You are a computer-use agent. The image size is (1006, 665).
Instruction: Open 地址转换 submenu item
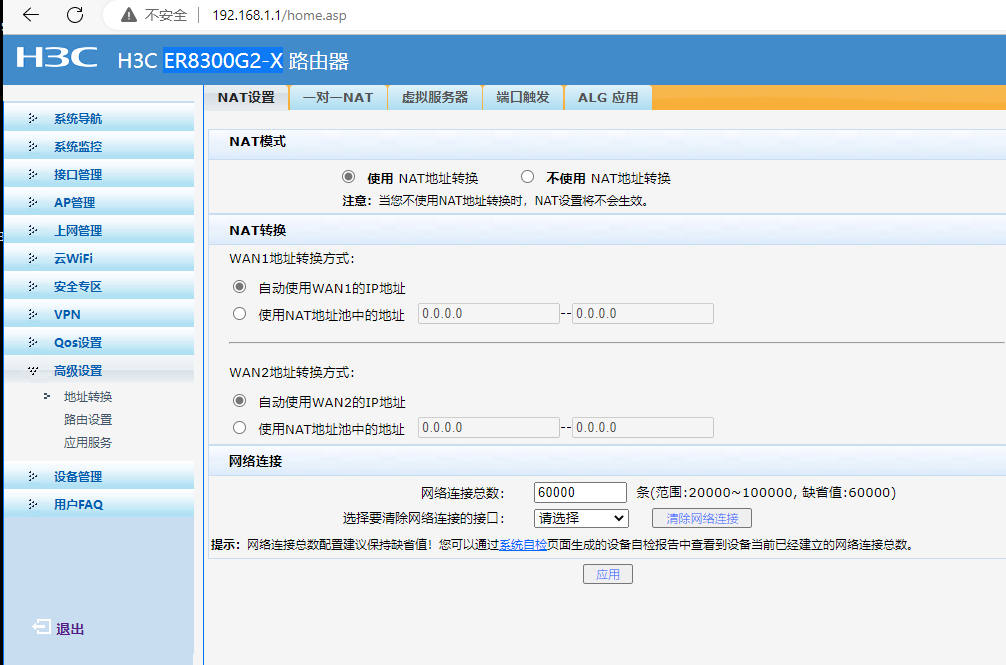coord(88,396)
